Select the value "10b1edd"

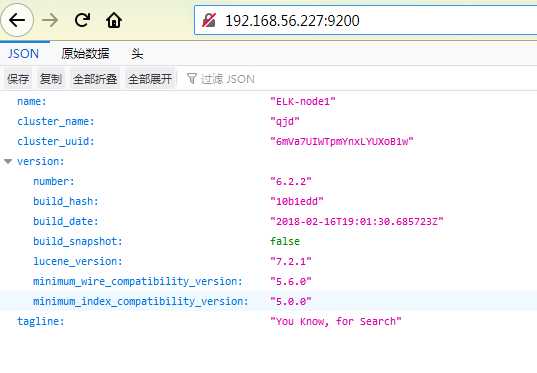coord(297,201)
